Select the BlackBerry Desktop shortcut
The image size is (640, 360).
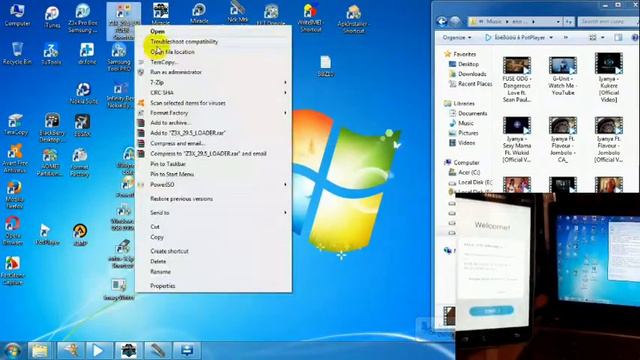tap(52, 127)
